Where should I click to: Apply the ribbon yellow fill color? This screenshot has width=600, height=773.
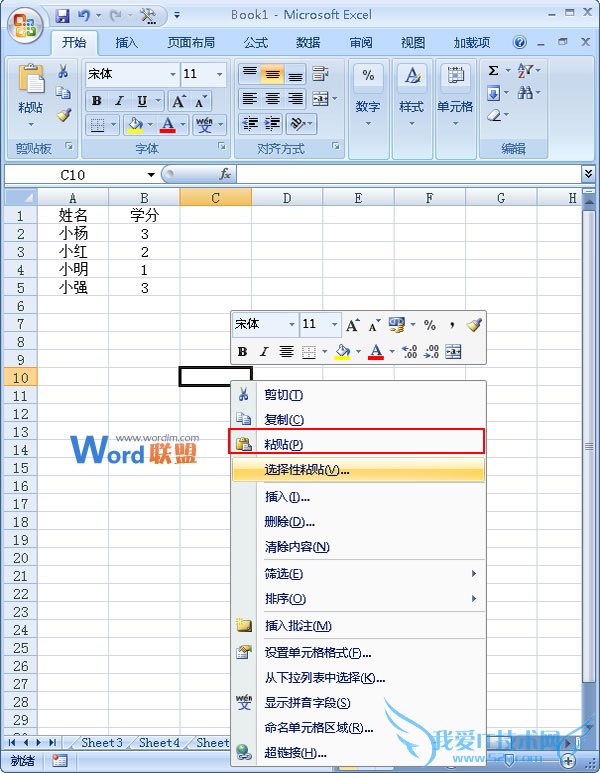coord(135,125)
